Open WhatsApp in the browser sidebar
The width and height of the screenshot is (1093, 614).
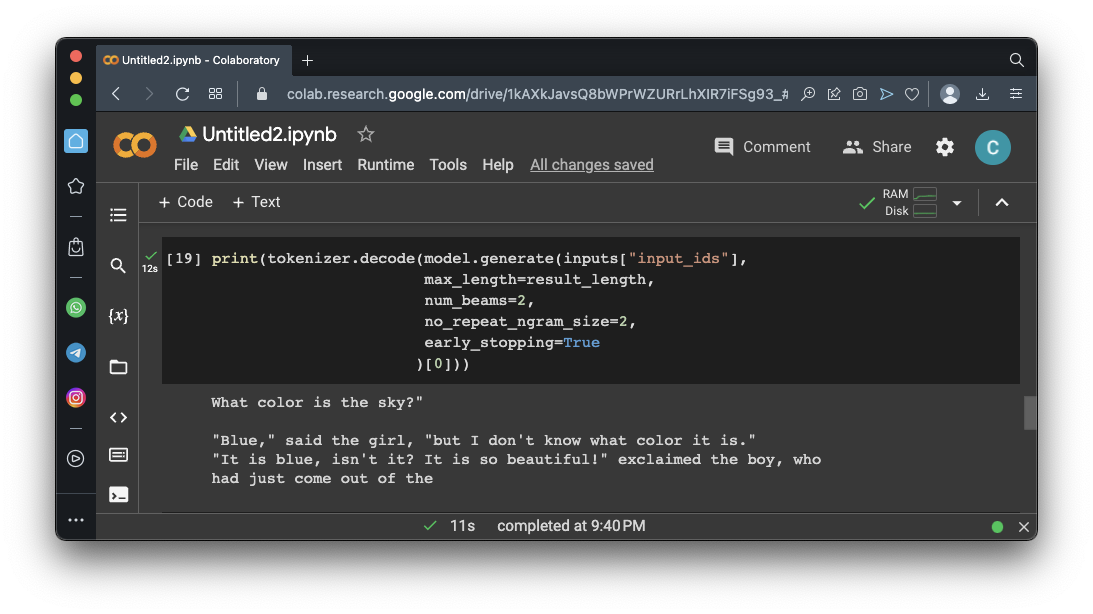tap(76, 308)
